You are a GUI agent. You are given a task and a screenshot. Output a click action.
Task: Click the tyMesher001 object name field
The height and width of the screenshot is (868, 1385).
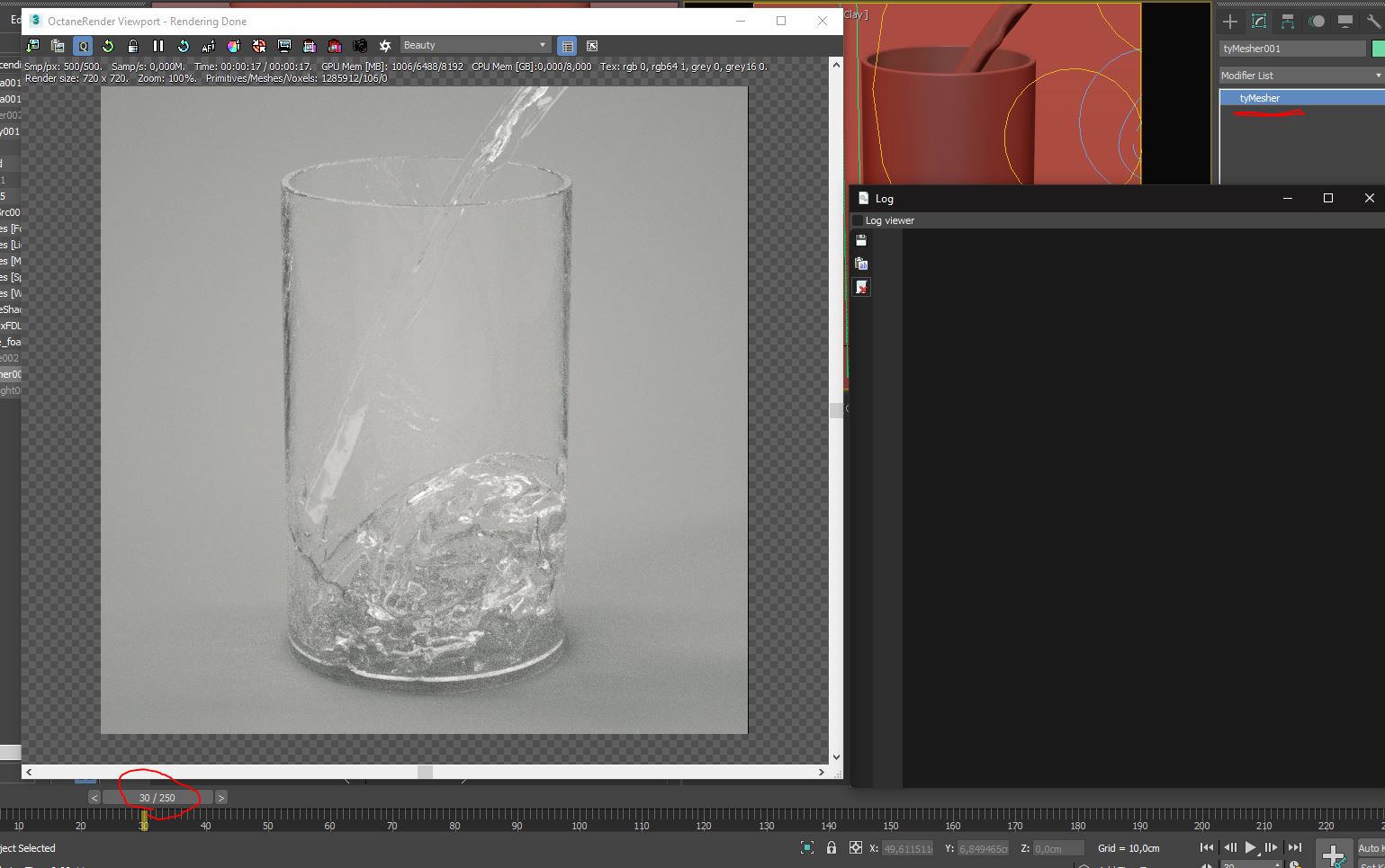click(x=1292, y=49)
